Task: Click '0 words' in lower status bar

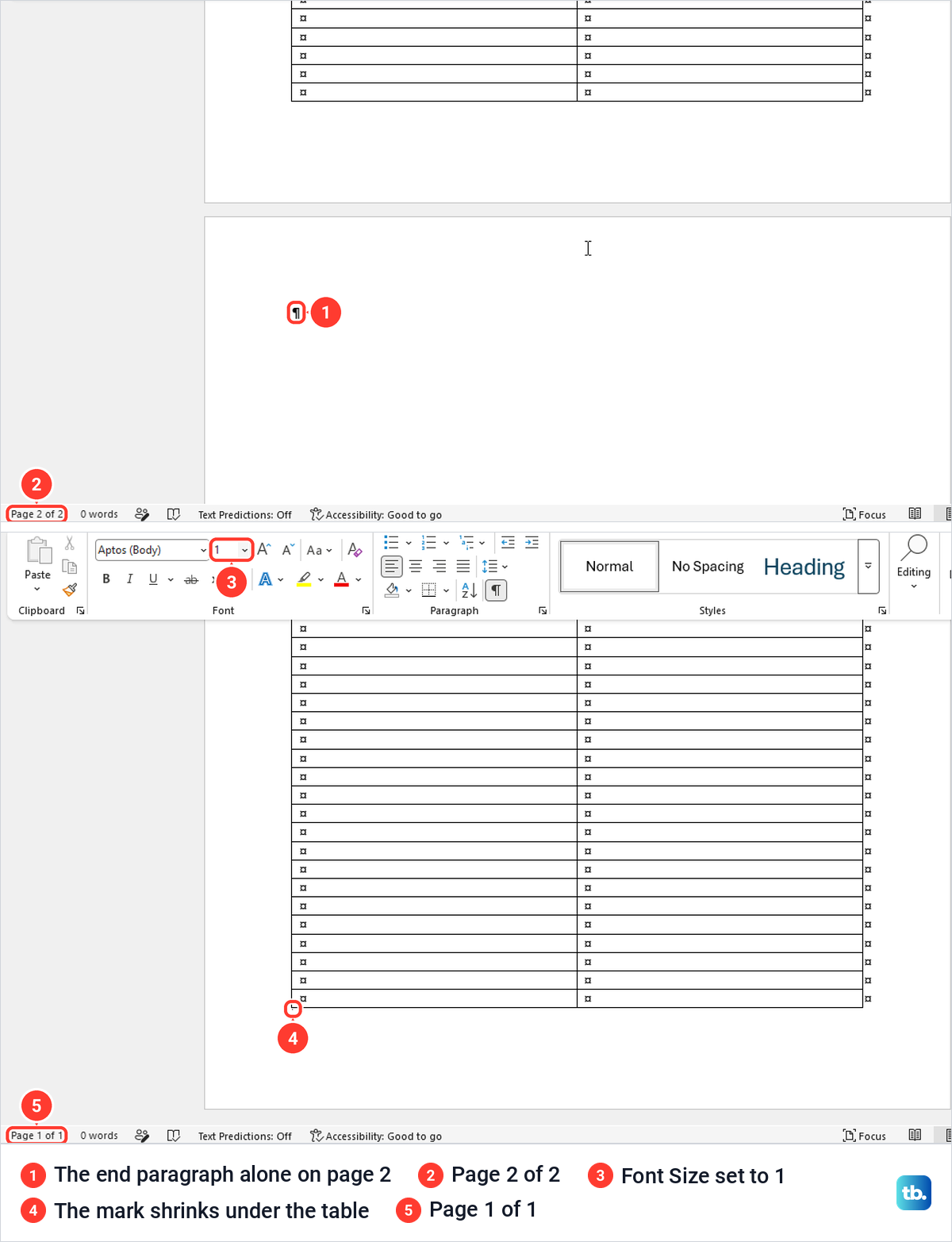Action: coord(99,1136)
